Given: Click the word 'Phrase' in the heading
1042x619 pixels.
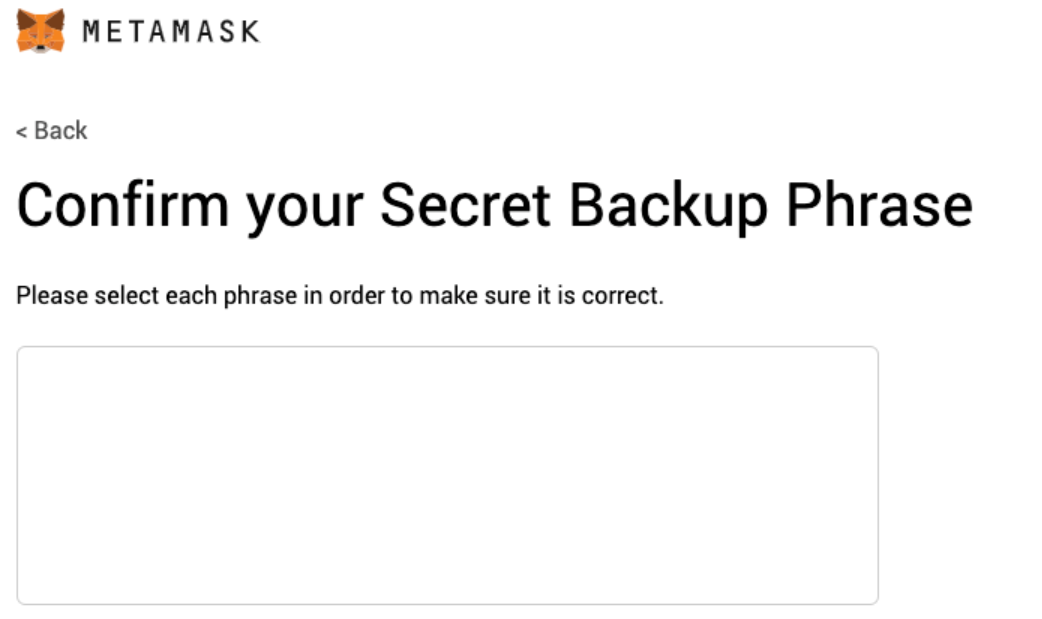Looking at the screenshot, I should tap(879, 205).
